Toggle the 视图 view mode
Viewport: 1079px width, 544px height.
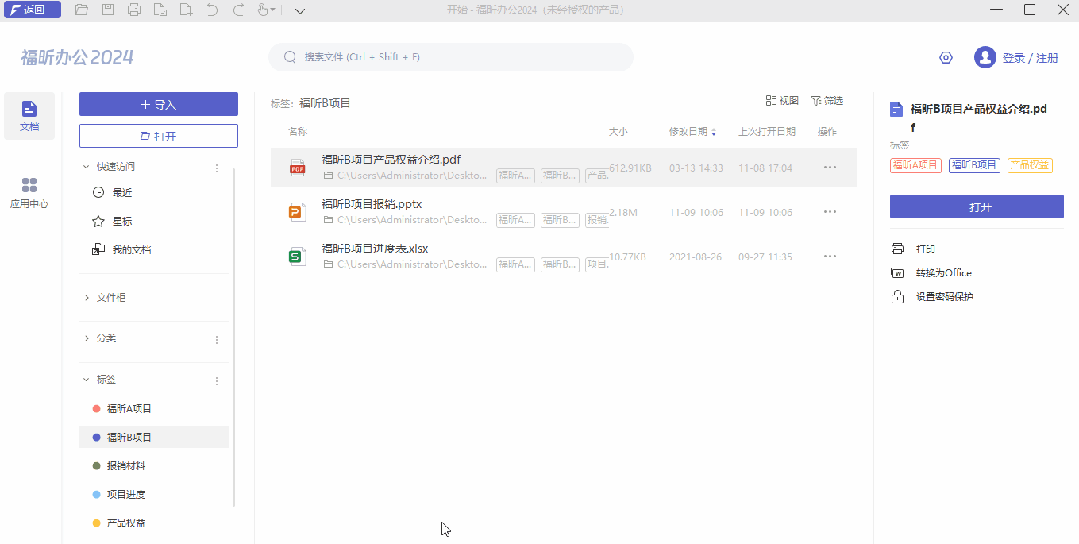point(782,101)
